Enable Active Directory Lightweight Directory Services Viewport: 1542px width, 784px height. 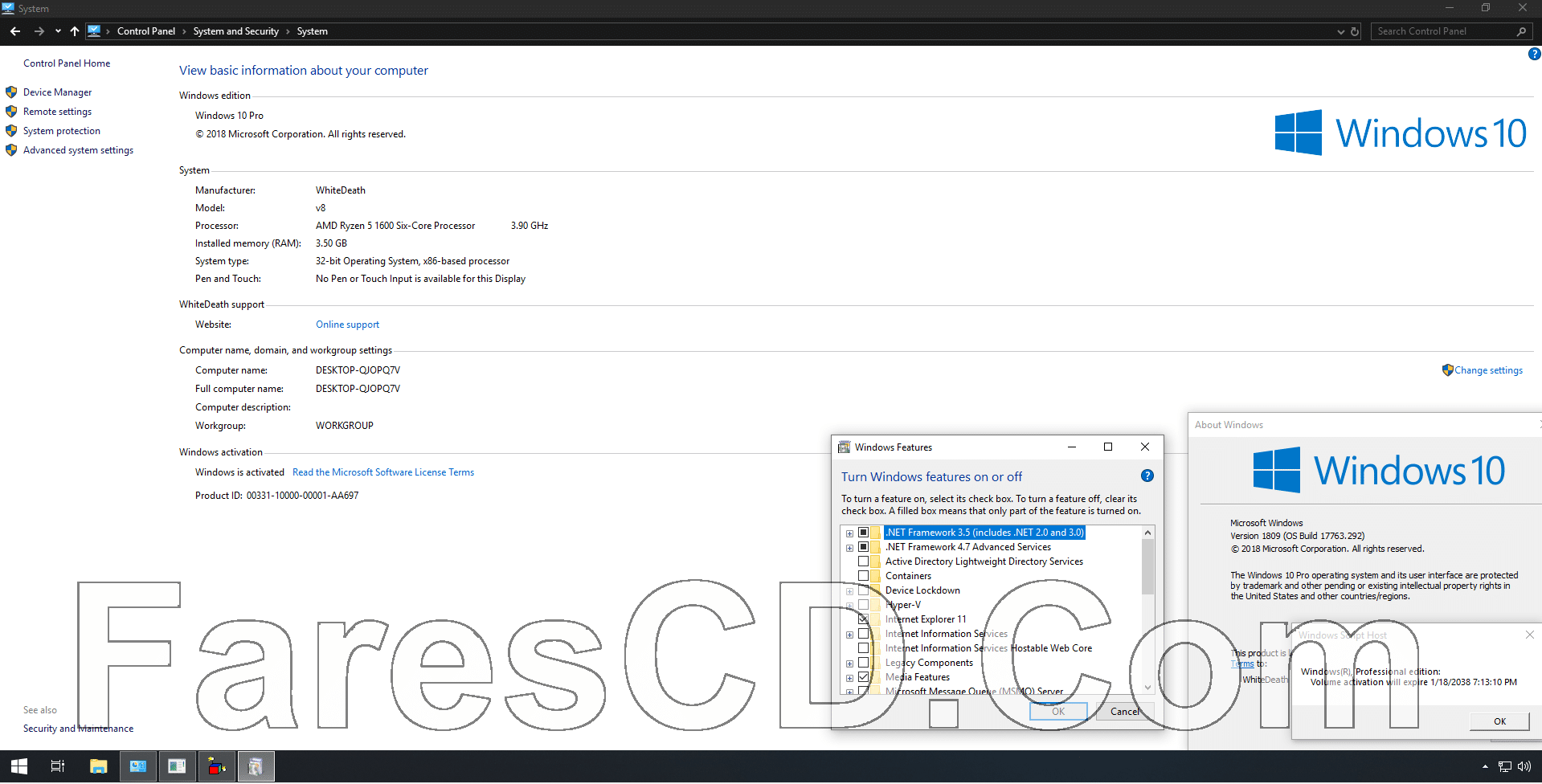[863, 561]
